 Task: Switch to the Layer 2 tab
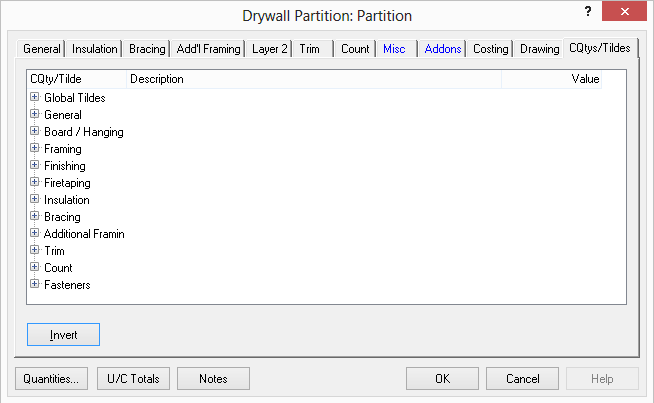coord(270,49)
